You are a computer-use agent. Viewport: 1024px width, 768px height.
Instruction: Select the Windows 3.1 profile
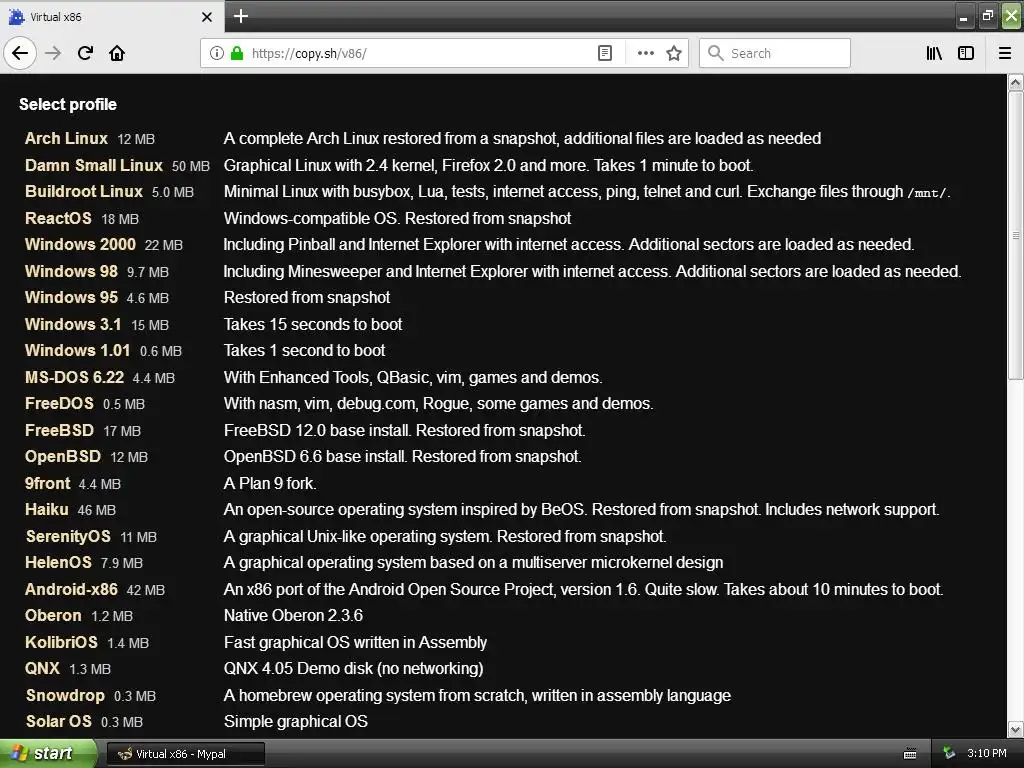click(x=73, y=324)
